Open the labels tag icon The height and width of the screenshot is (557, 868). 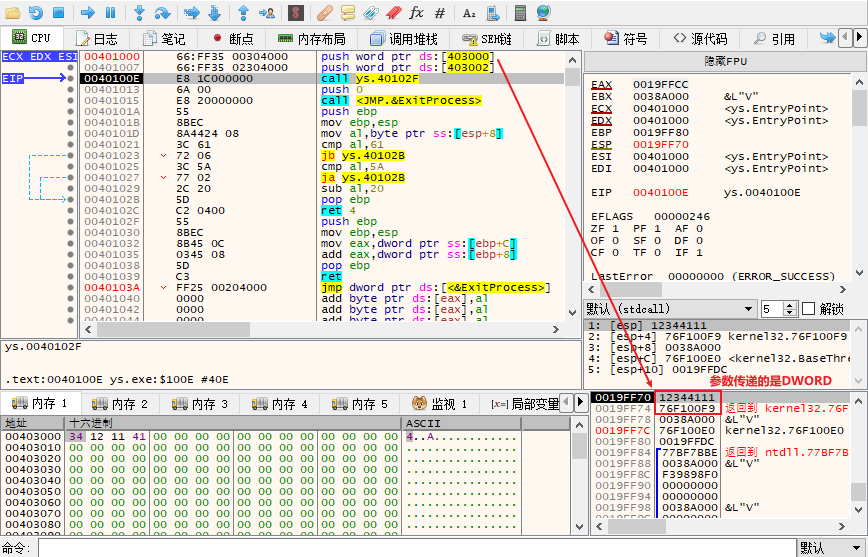pyautogui.click(x=371, y=12)
